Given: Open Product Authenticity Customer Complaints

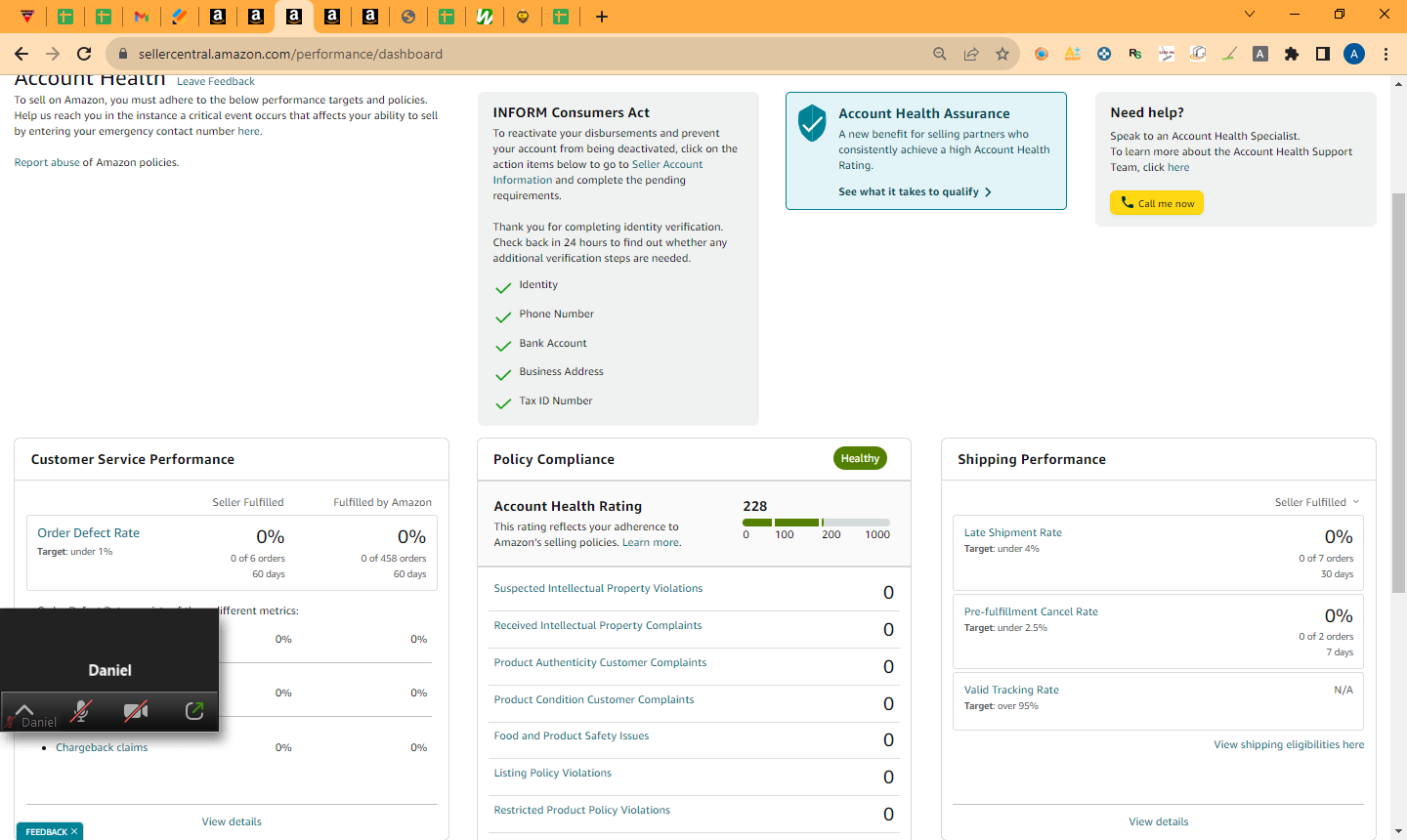Looking at the screenshot, I should [x=600, y=662].
